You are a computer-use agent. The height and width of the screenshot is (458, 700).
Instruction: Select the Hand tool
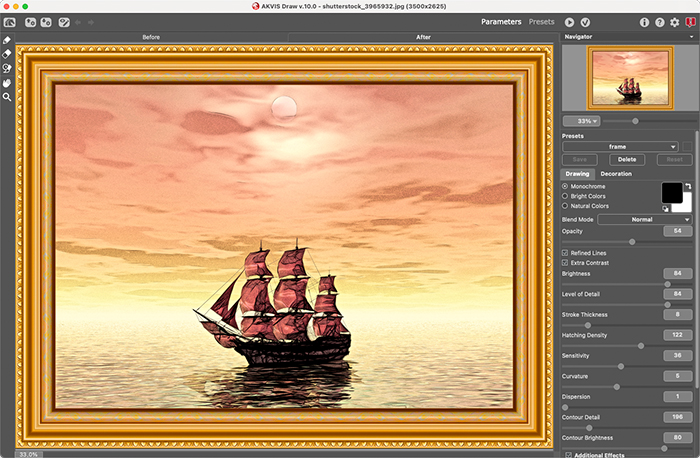(x=7, y=83)
